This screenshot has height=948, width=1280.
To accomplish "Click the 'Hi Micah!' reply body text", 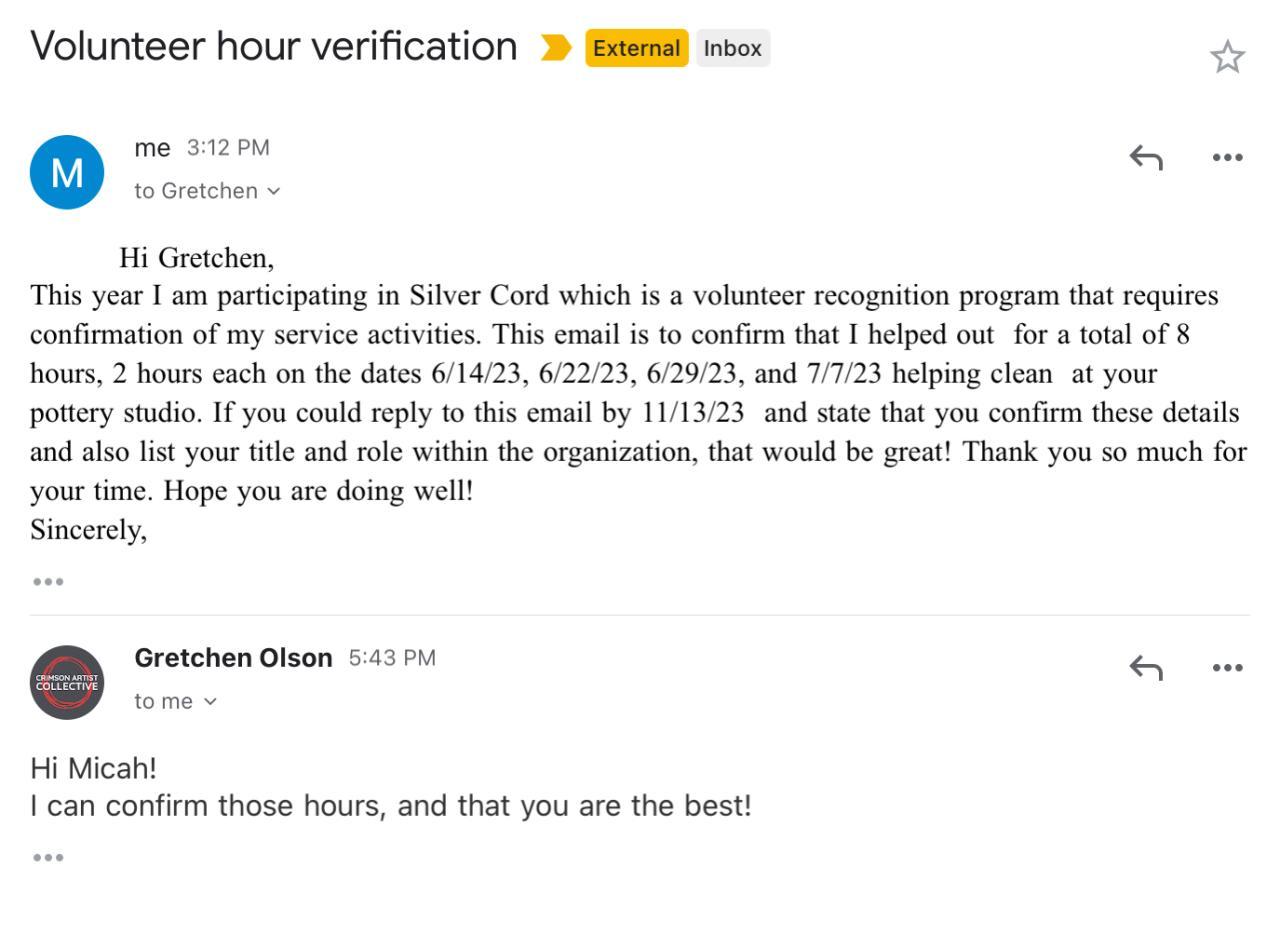I will [x=94, y=768].
